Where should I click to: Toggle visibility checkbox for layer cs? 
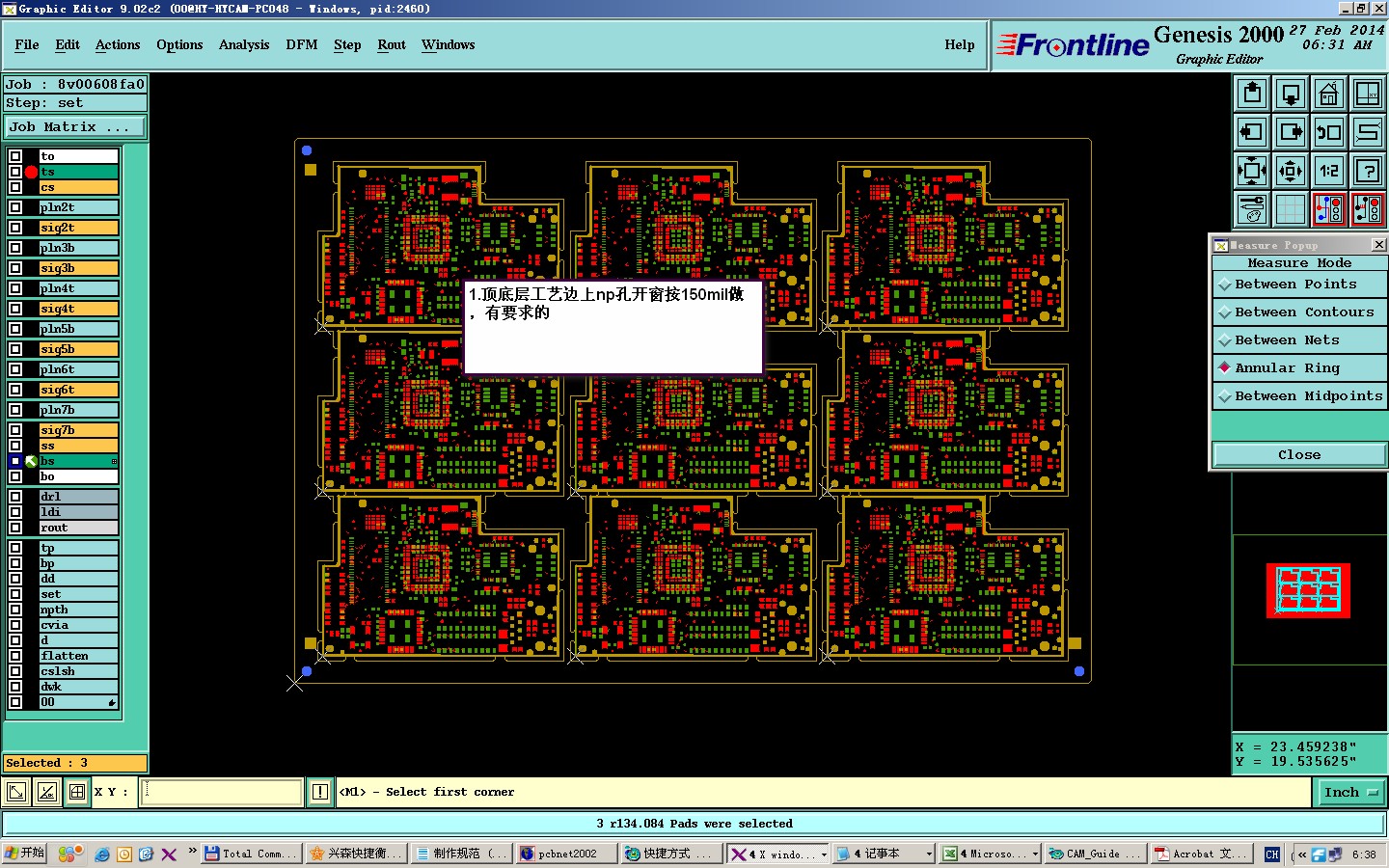pyautogui.click(x=15, y=187)
